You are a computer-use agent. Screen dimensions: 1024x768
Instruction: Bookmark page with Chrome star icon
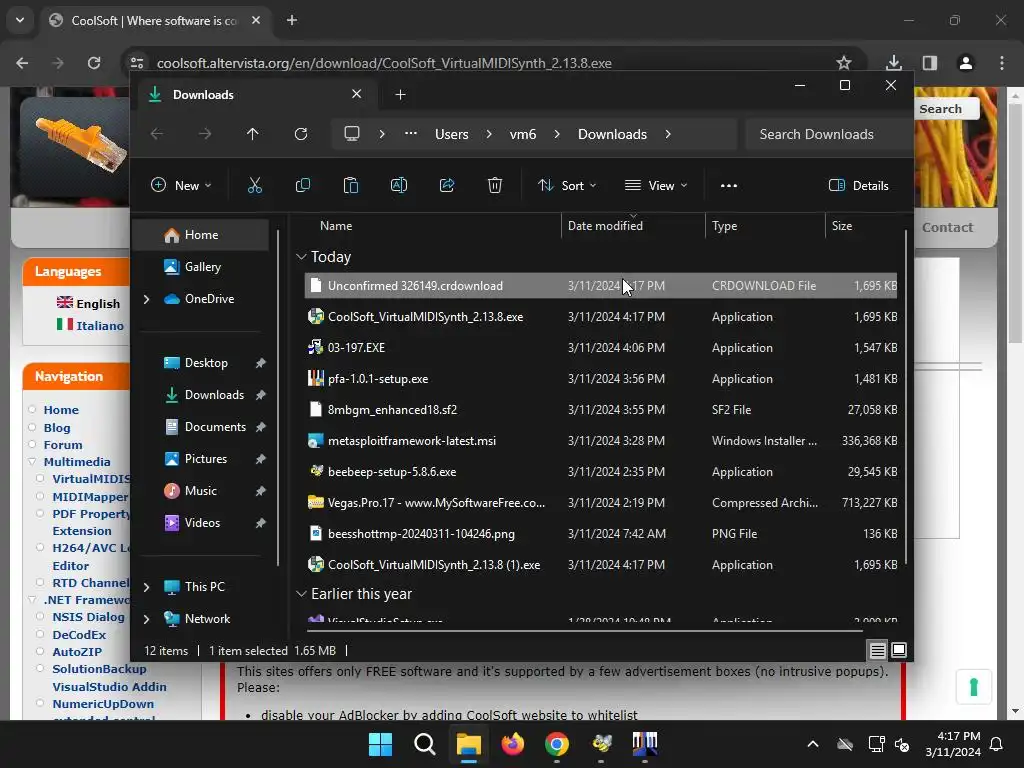844,63
